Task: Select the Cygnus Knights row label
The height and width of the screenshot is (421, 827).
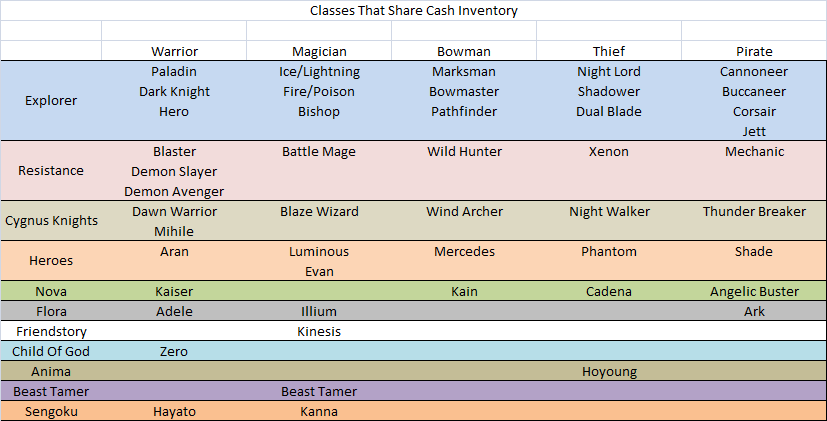Action: (51, 221)
